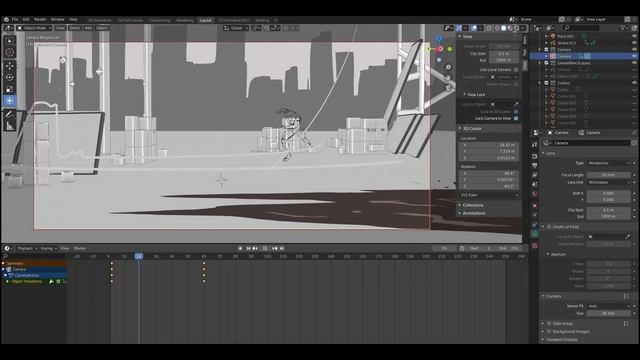Open the Tool properties tab icon

click(x=535, y=144)
